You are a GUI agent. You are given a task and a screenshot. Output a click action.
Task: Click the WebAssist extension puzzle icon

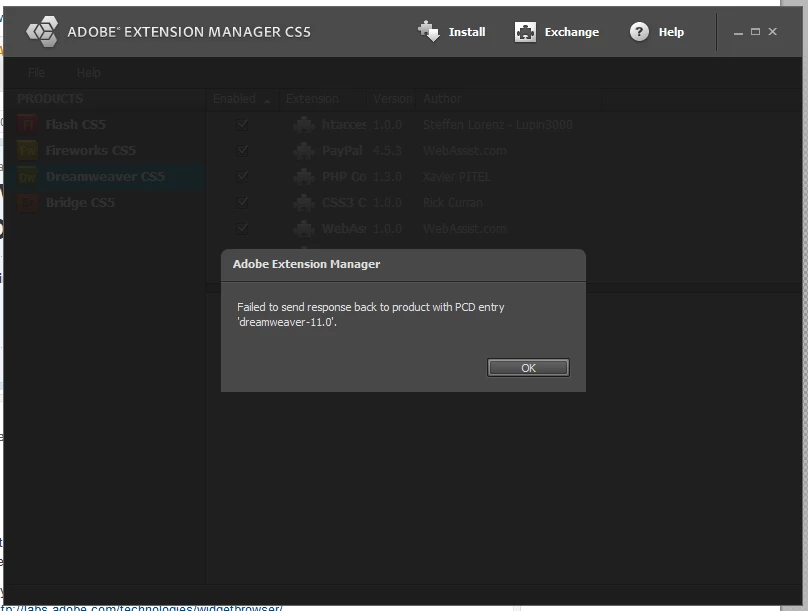coord(304,228)
